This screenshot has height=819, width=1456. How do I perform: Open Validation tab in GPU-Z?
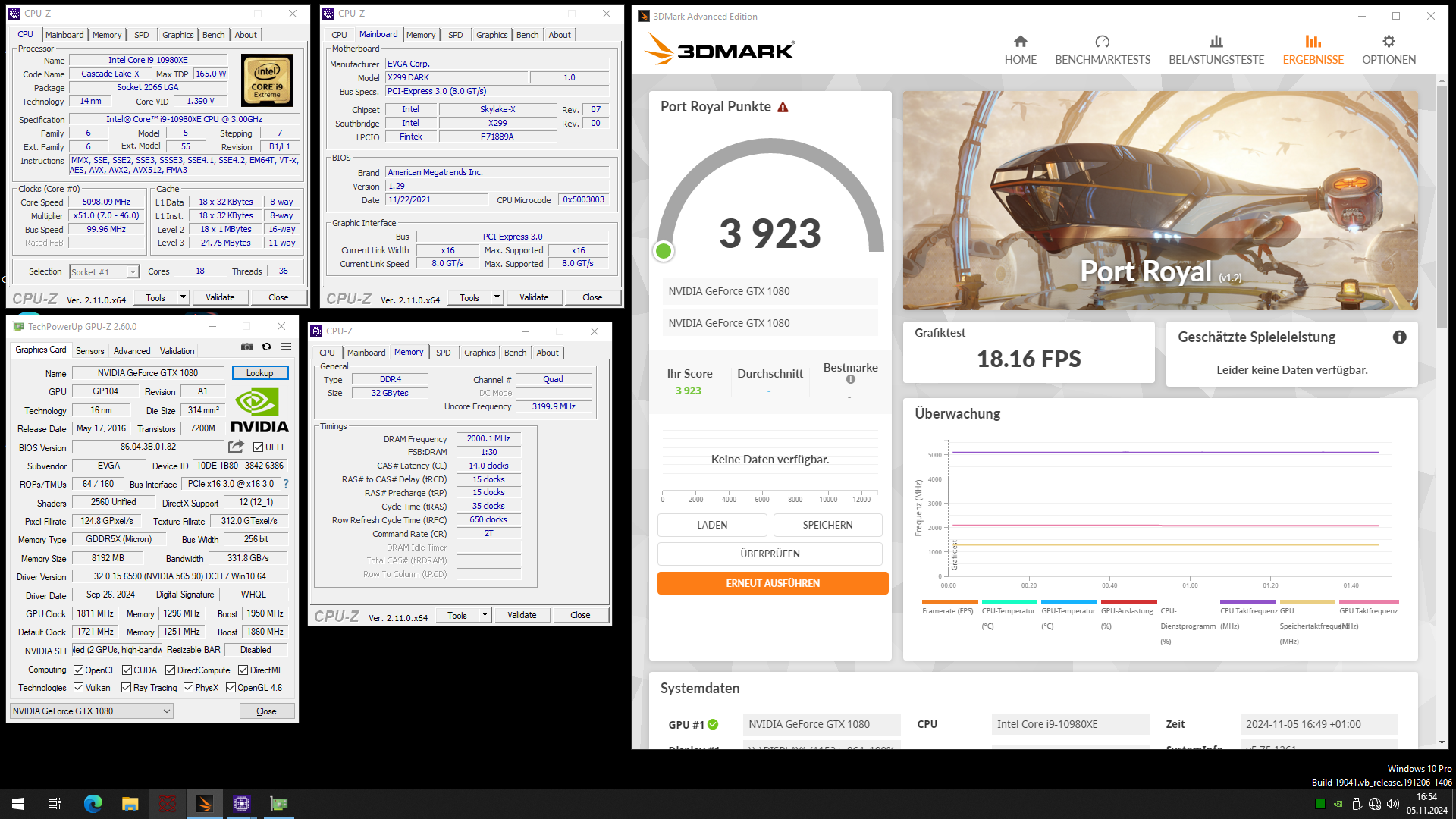(177, 351)
